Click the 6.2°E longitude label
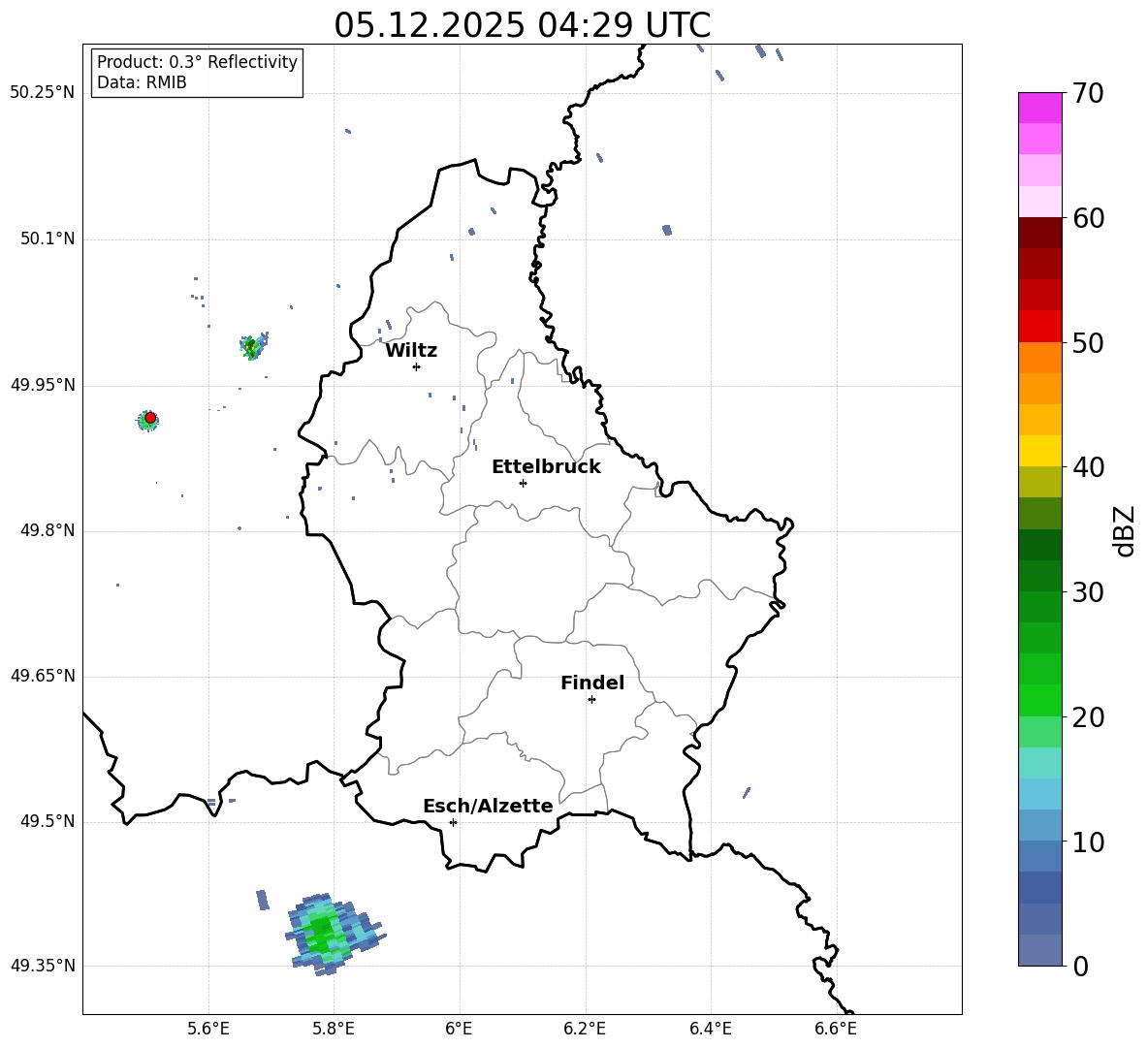The image size is (1148, 1048). tap(585, 1029)
